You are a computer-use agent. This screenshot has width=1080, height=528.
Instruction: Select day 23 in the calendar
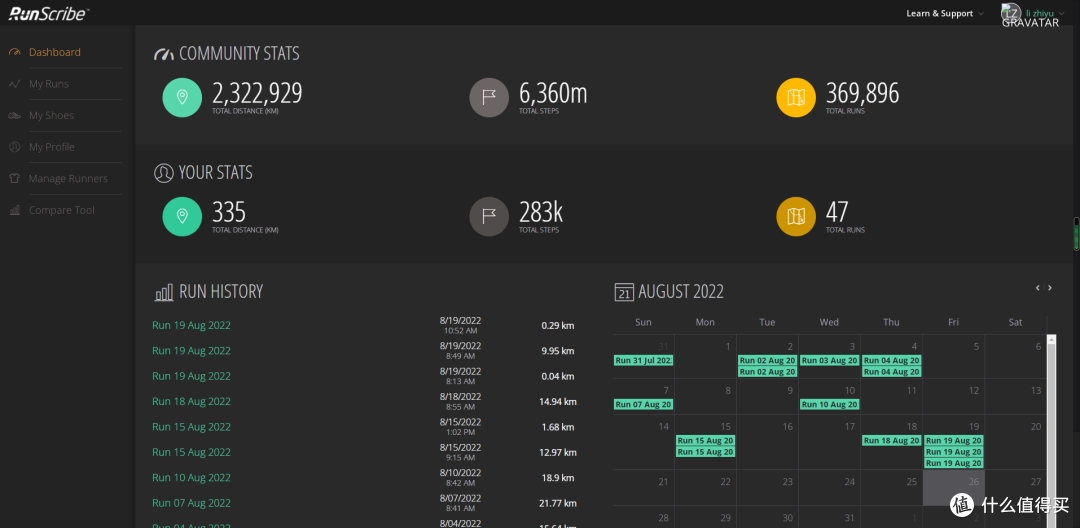[767, 487]
